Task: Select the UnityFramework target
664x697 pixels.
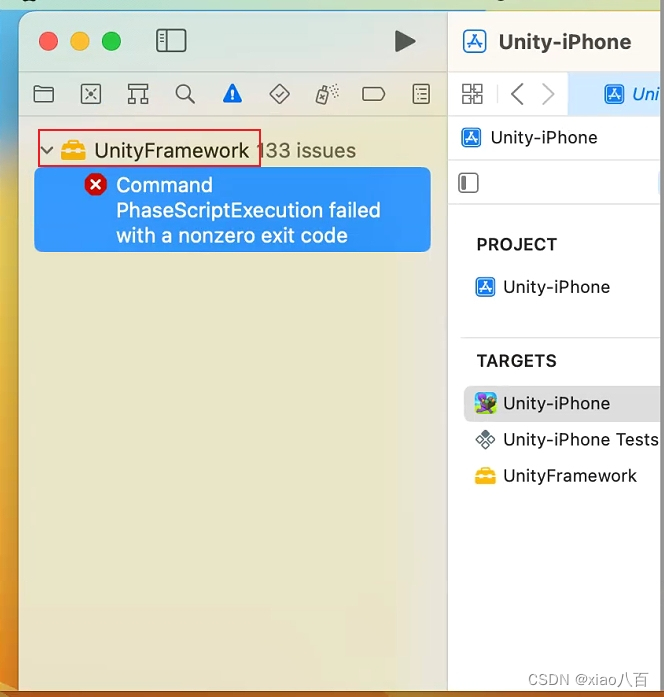Action: point(556,476)
